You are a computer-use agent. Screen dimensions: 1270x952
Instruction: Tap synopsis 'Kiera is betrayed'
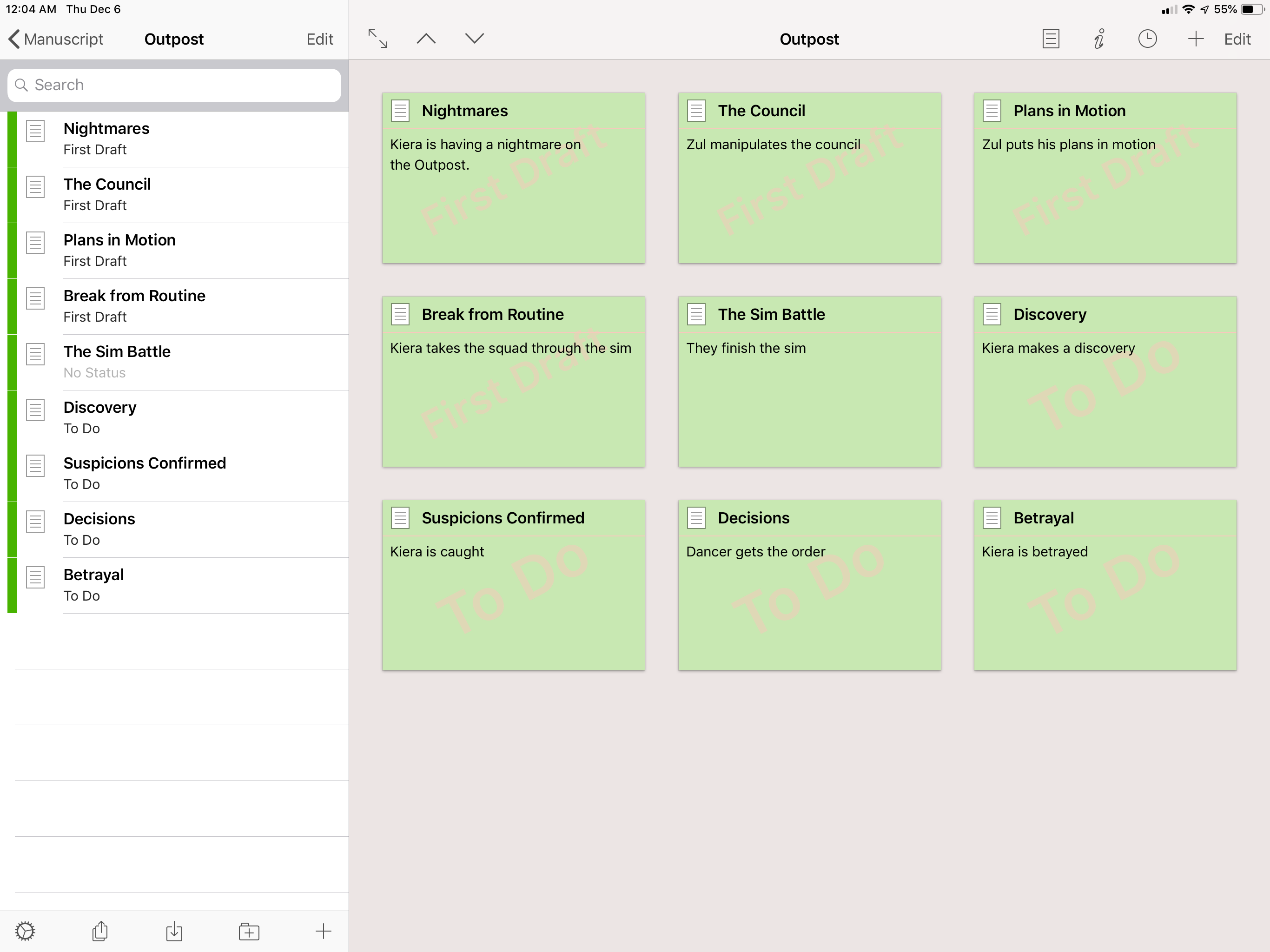pyautogui.click(x=1035, y=551)
